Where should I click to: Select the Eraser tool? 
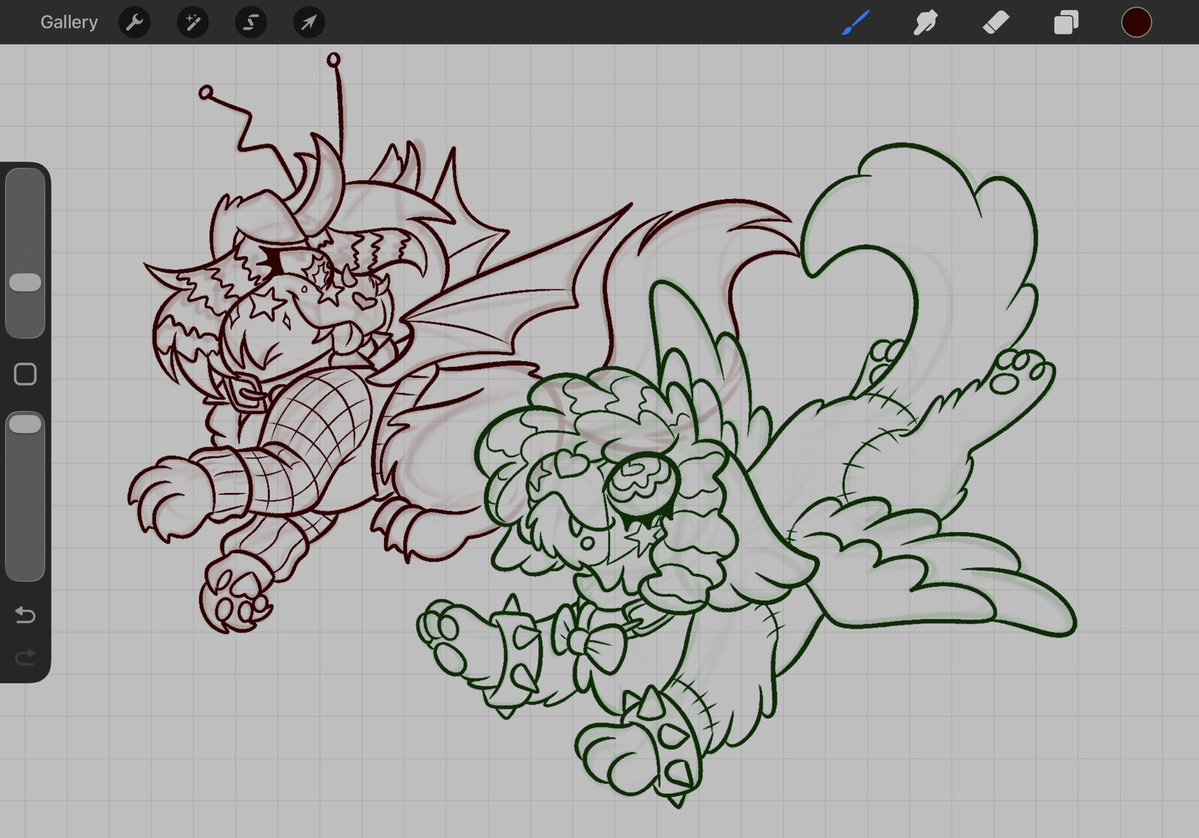(996, 22)
